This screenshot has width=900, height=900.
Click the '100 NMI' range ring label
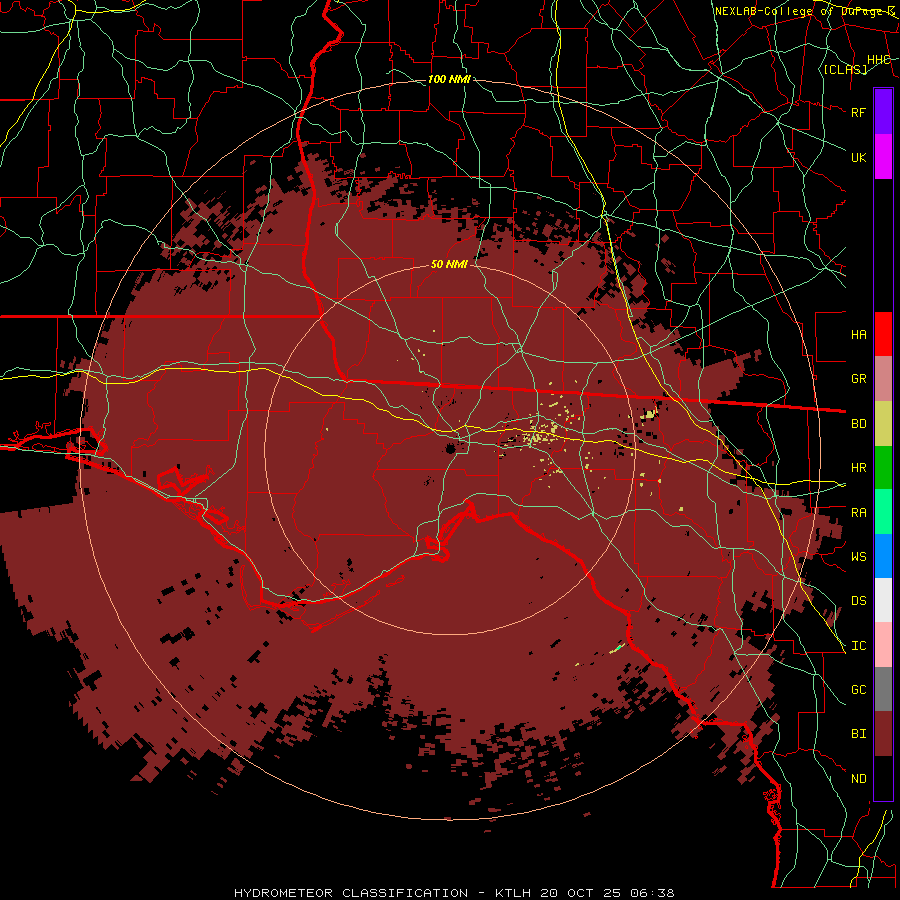[449, 79]
